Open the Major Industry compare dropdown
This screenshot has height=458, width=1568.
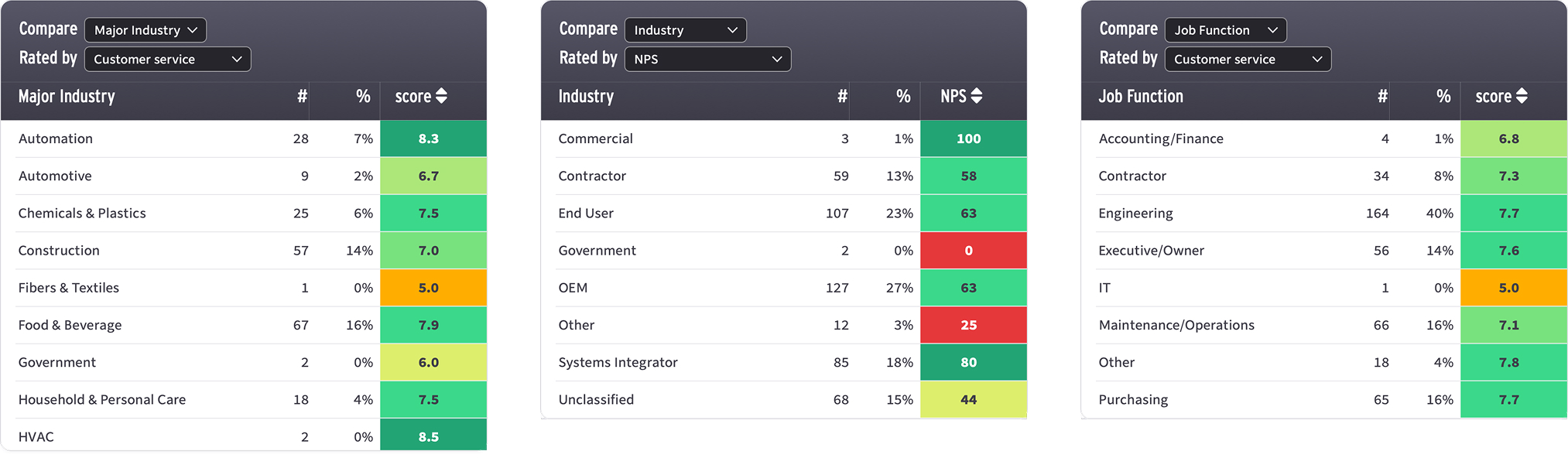click(146, 30)
